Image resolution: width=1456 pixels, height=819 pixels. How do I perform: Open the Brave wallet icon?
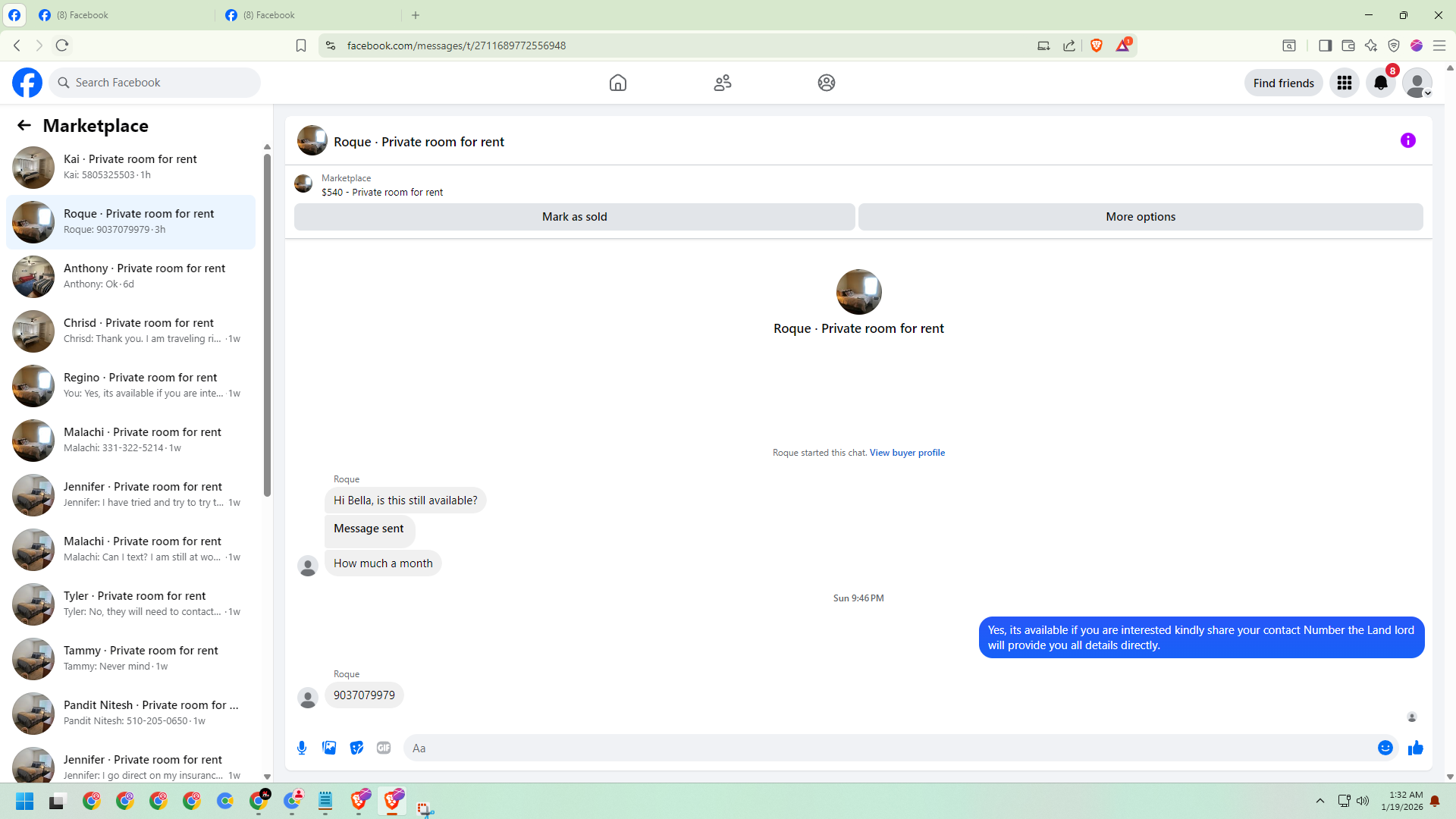point(1348,45)
